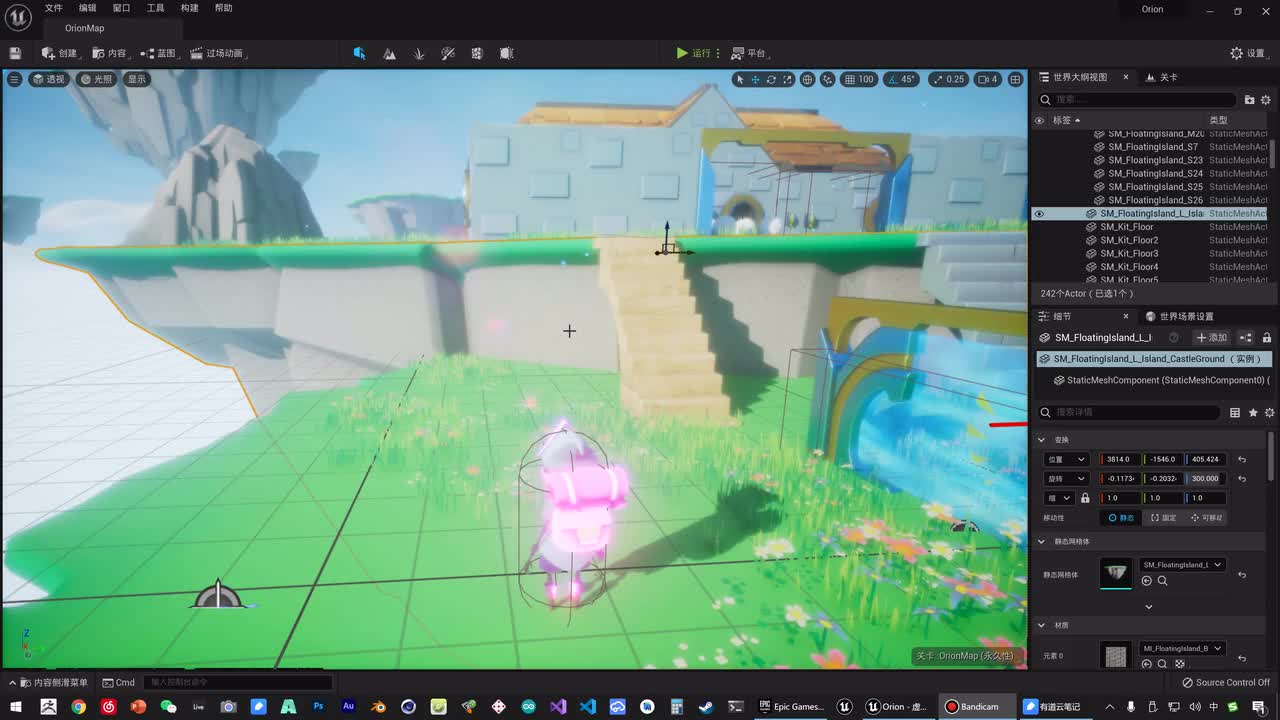The width and height of the screenshot is (1280, 720).
Task: Open 文件 (File) menu
Action: (x=53, y=8)
